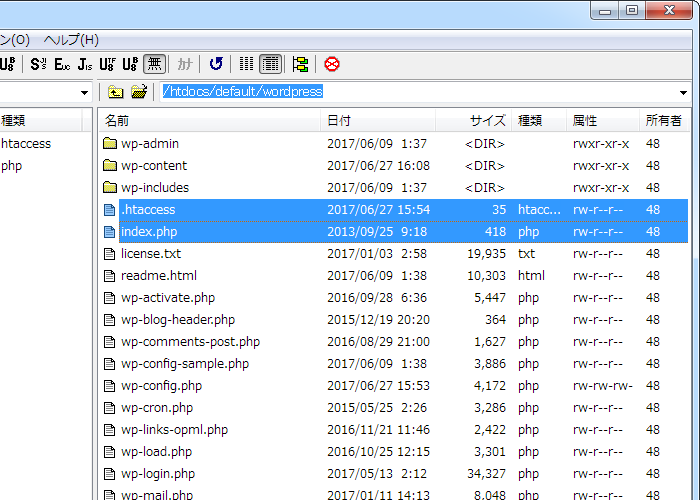Open the ヘルプ(H) help menu
The height and width of the screenshot is (500, 700).
71,40
